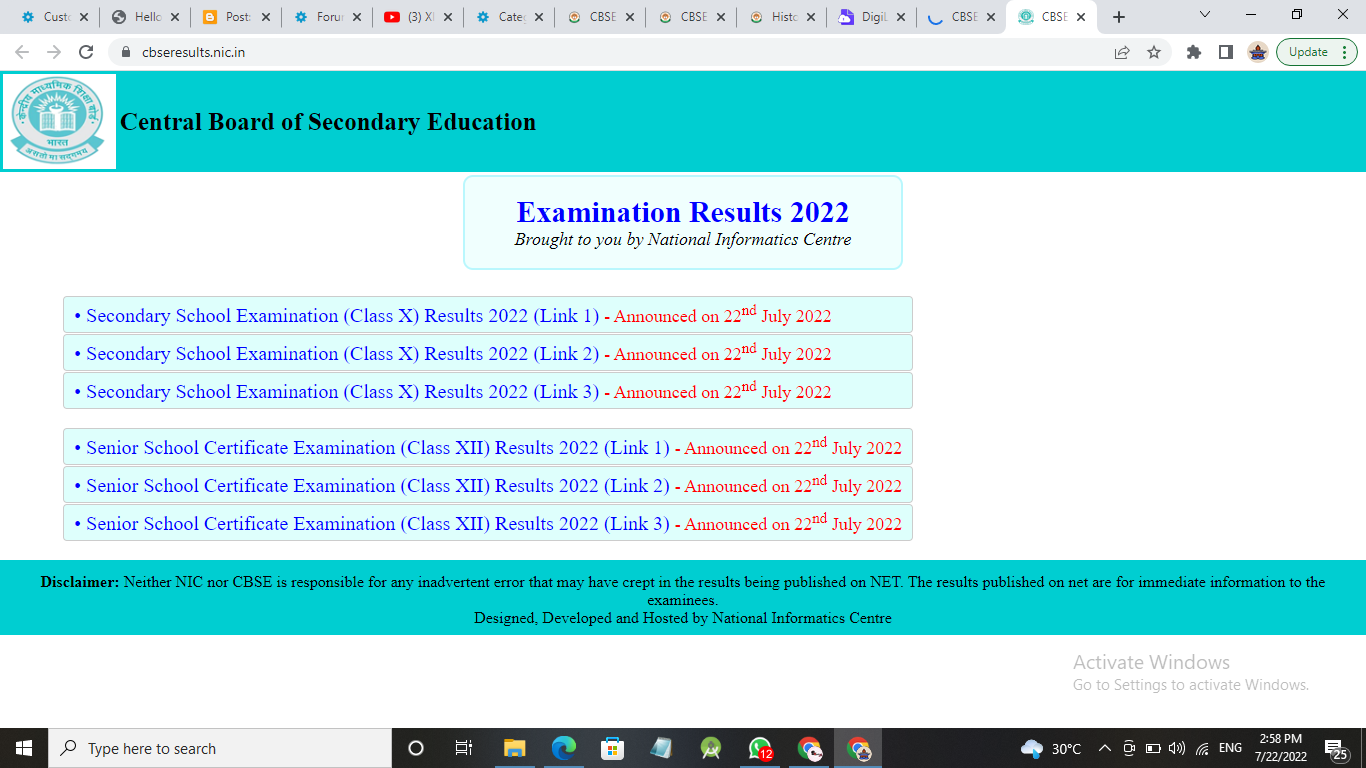The width and height of the screenshot is (1366, 768).
Task: Share this page using the share icon
Action: [1122, 52]
